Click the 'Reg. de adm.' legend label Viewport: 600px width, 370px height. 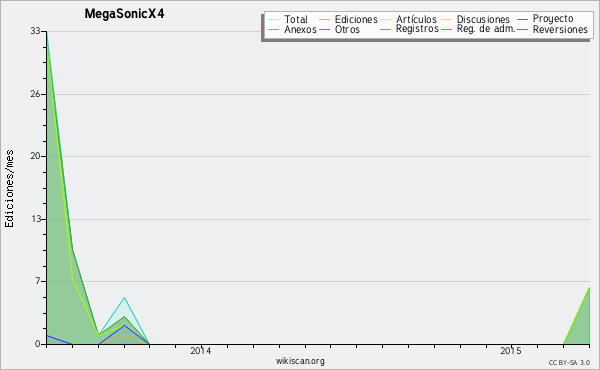tap(486, 29)
